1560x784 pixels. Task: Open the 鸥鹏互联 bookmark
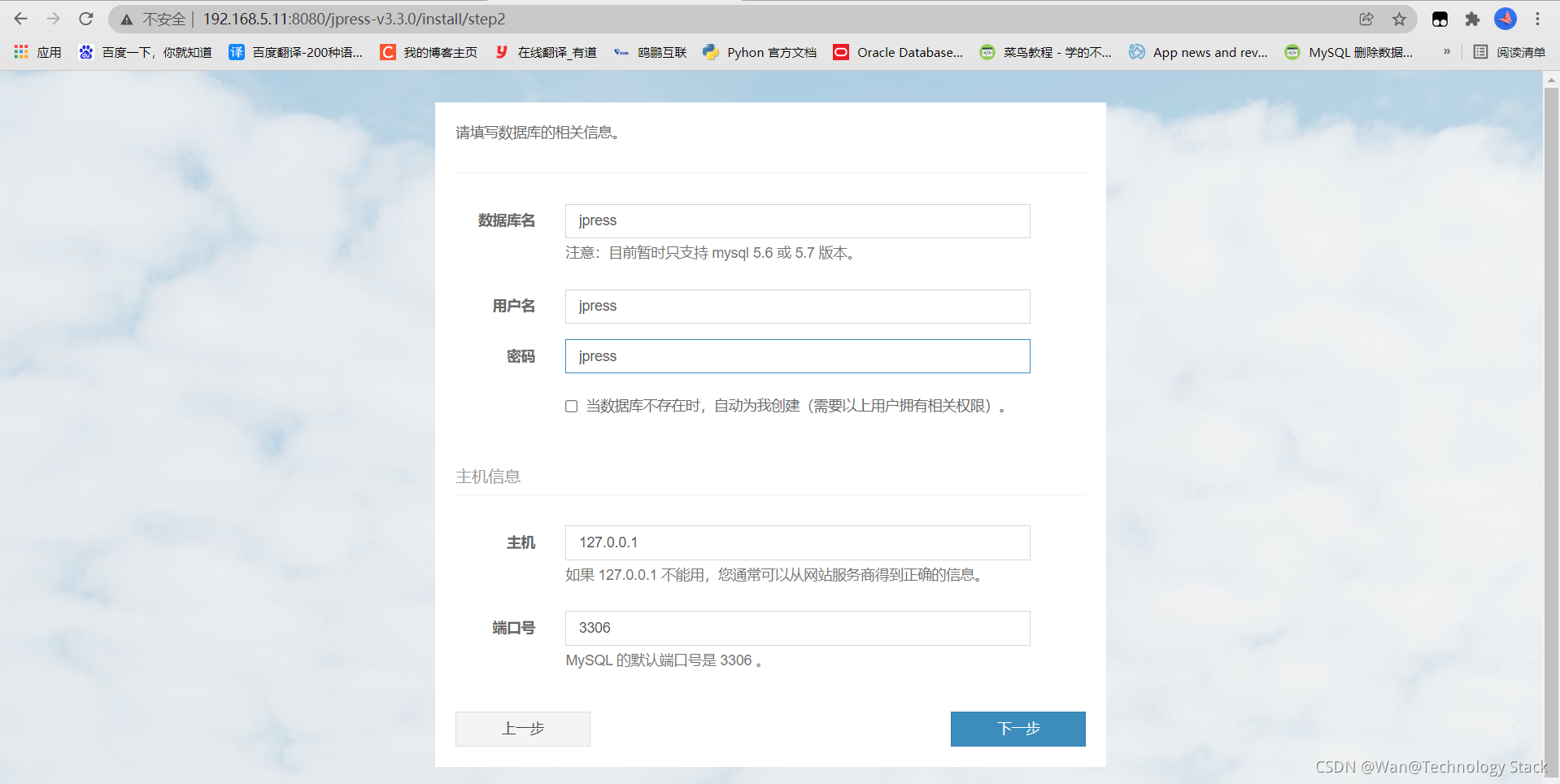(x=650, y=52)
